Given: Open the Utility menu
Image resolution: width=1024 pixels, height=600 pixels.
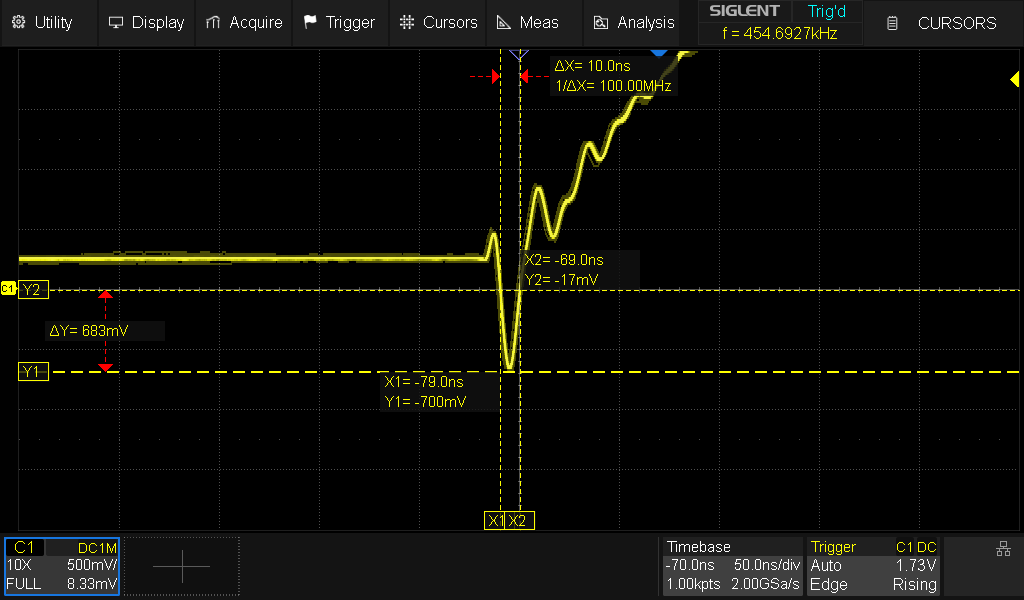Looking at the screenshot, I should pyautogui.click(x=42, y=22).
